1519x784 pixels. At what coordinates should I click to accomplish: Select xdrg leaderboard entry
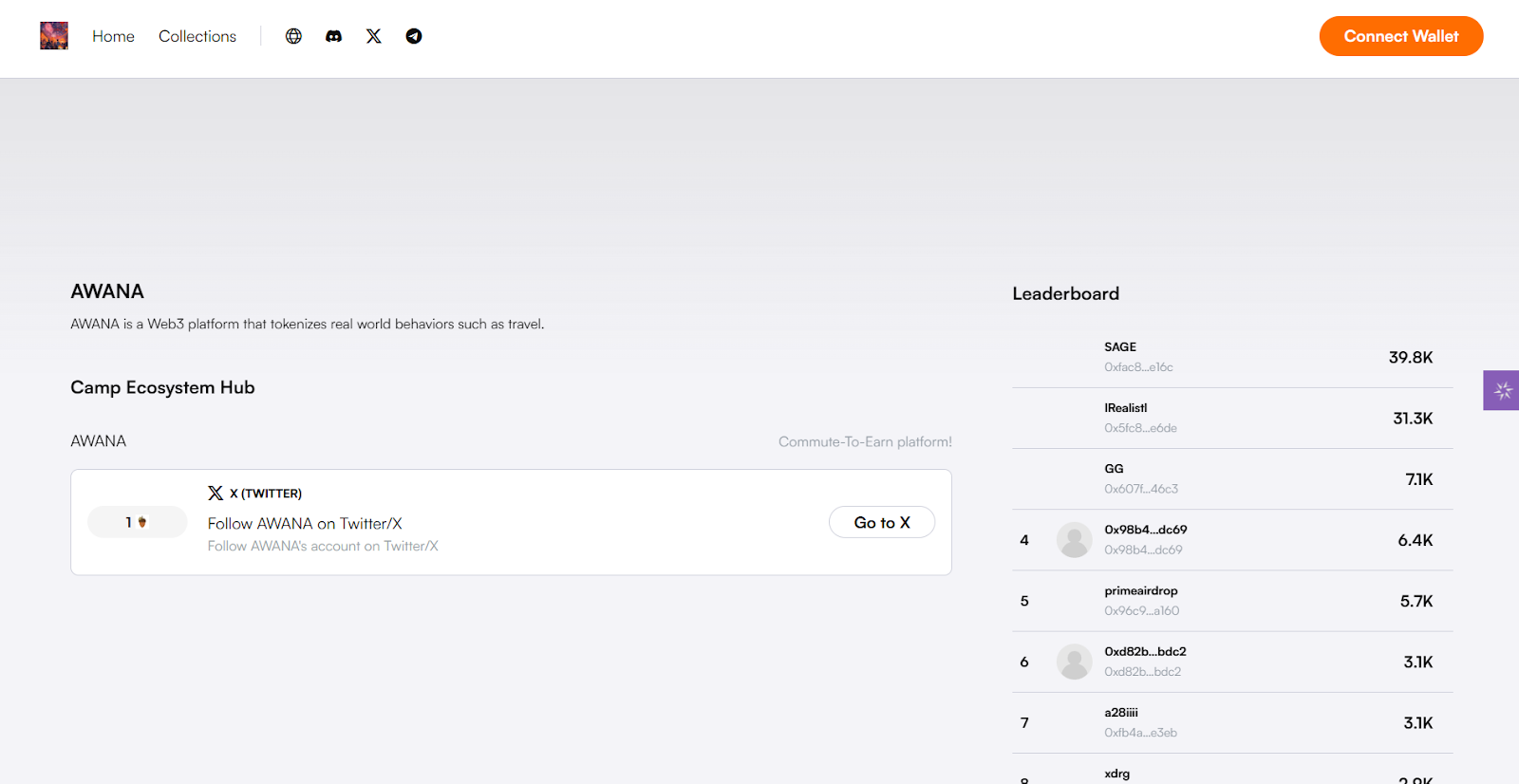(x=1232, y=771)
